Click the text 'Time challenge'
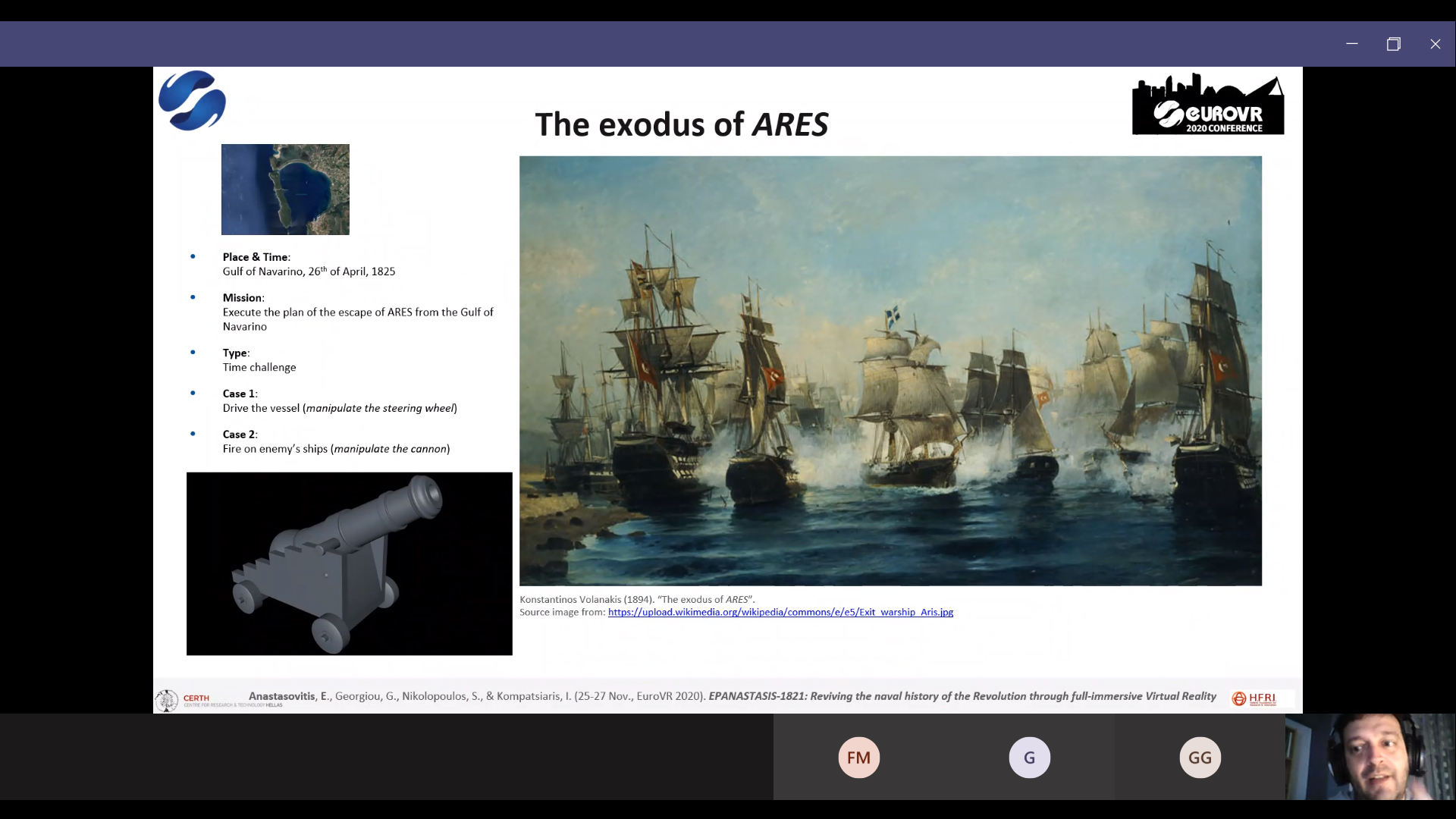 (x=259, y=367)
